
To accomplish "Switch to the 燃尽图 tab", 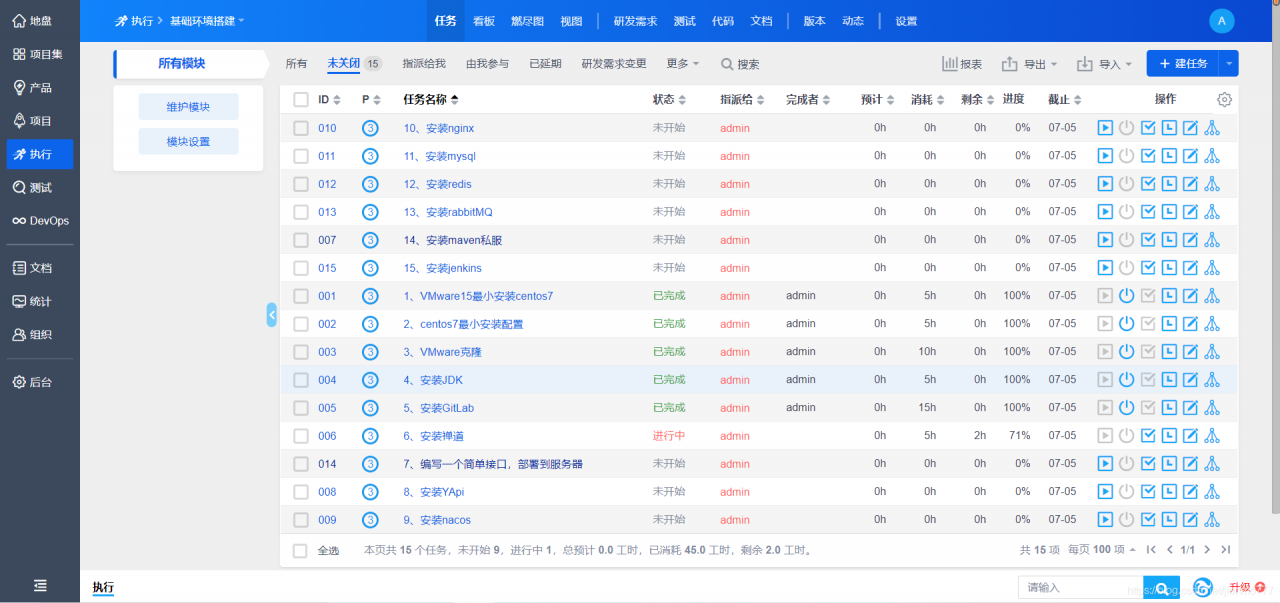I will point(527,21).
